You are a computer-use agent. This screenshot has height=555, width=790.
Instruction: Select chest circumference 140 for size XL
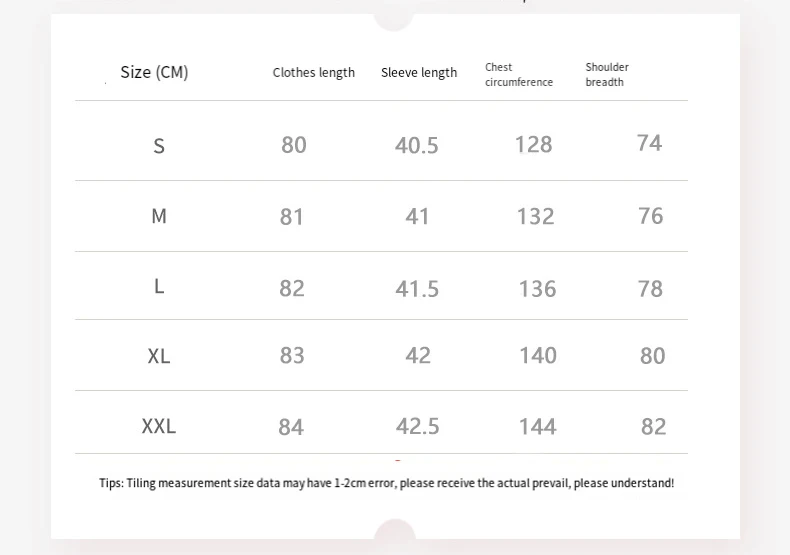[538, 356]
